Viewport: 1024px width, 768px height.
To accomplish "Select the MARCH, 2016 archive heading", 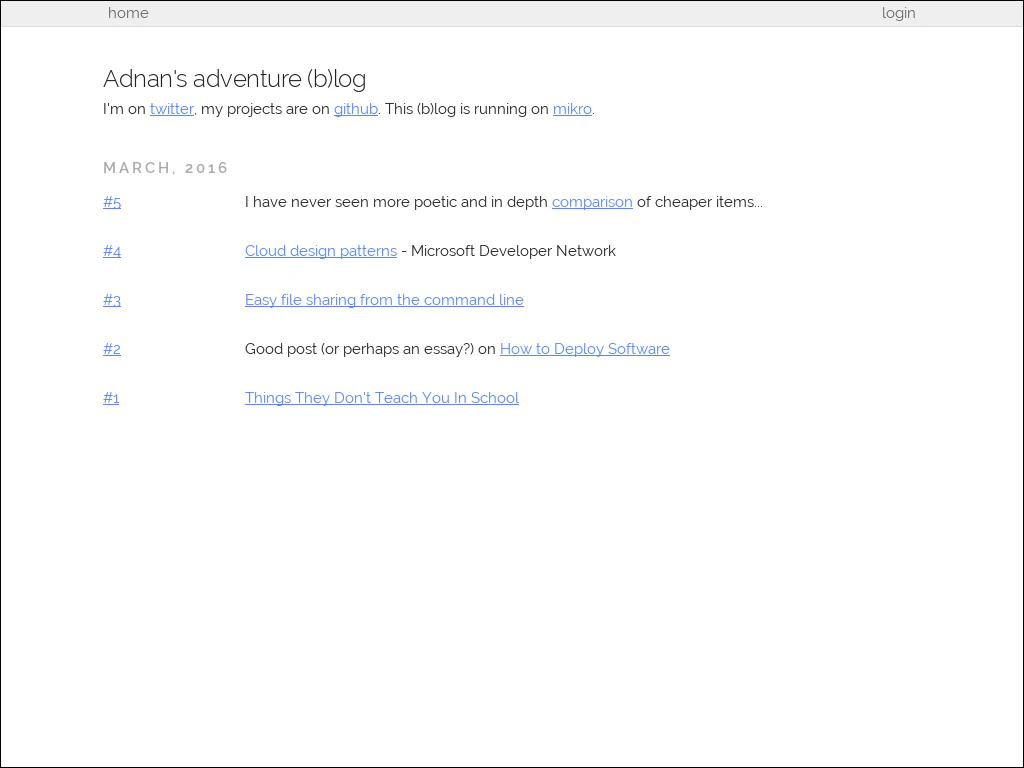I will pos(165,168).
